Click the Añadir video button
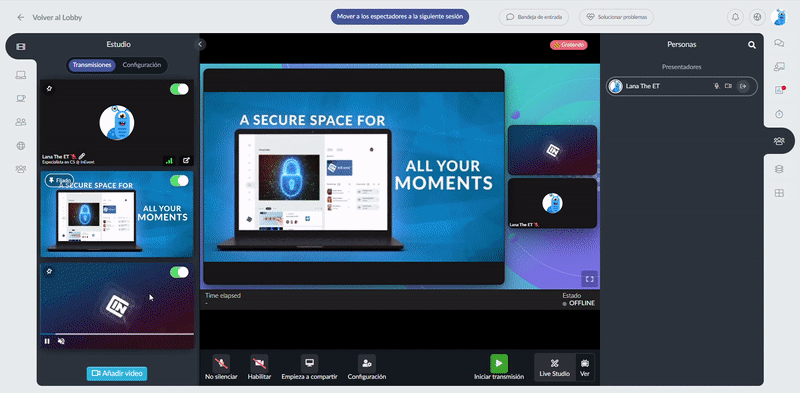Image resolution: width=800 pixels, height=393 pixels. pyautogui.click(x=117, y=374)
